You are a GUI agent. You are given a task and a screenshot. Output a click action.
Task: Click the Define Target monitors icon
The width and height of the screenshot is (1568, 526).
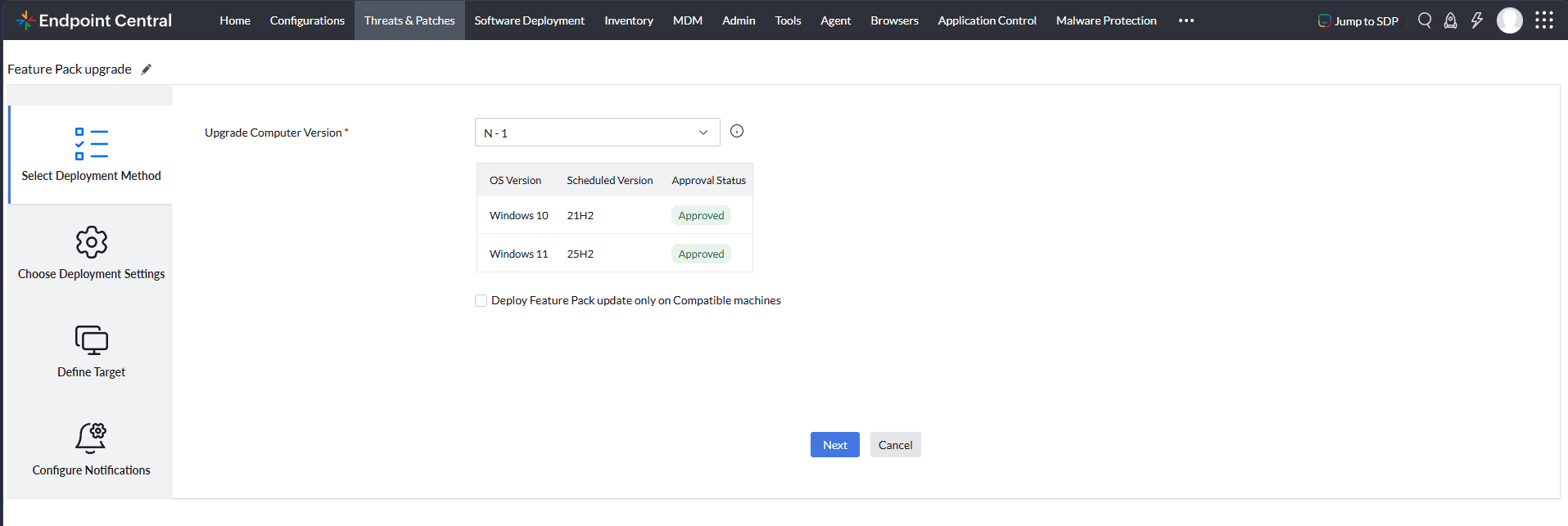(x=92, y=340)
